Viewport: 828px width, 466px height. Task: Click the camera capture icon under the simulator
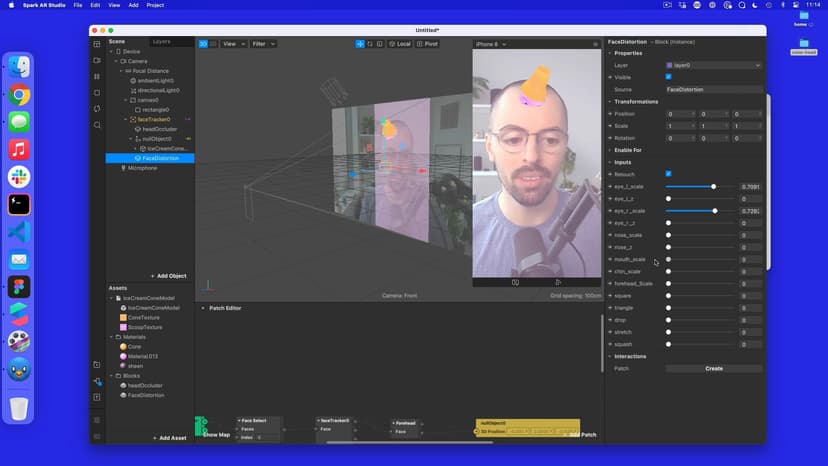[x=515, y=283]
